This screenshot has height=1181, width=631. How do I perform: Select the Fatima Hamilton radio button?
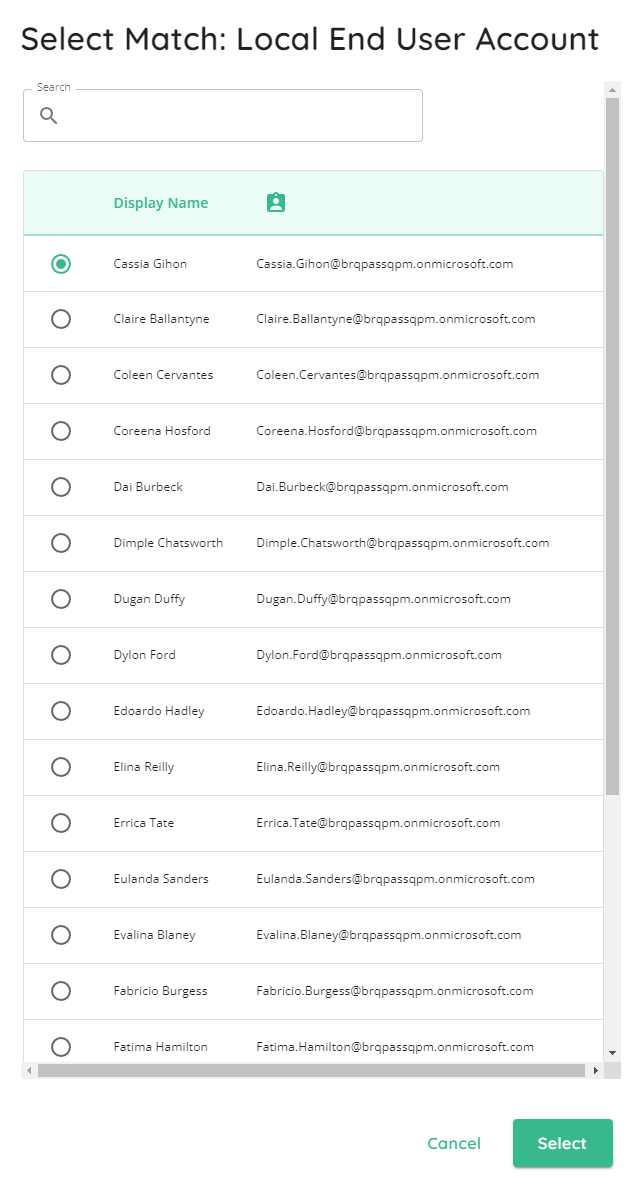(61, 1047)
